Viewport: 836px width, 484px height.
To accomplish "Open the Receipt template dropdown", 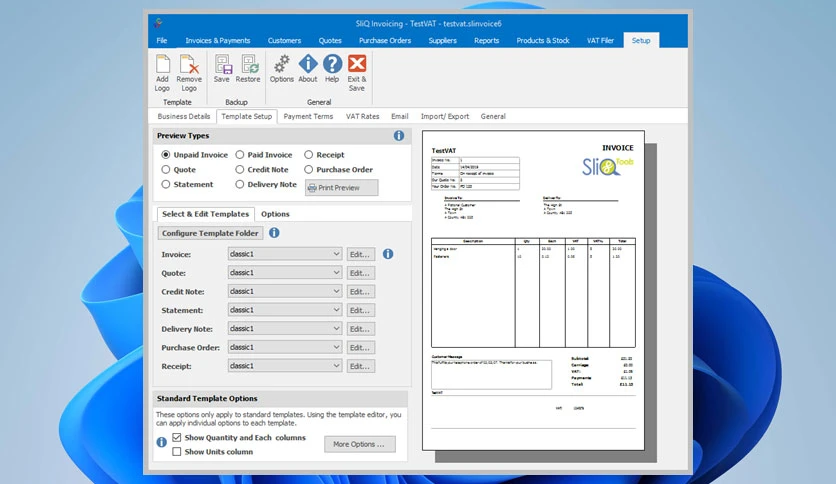I will pyautogui.click(x=285, y=366).
